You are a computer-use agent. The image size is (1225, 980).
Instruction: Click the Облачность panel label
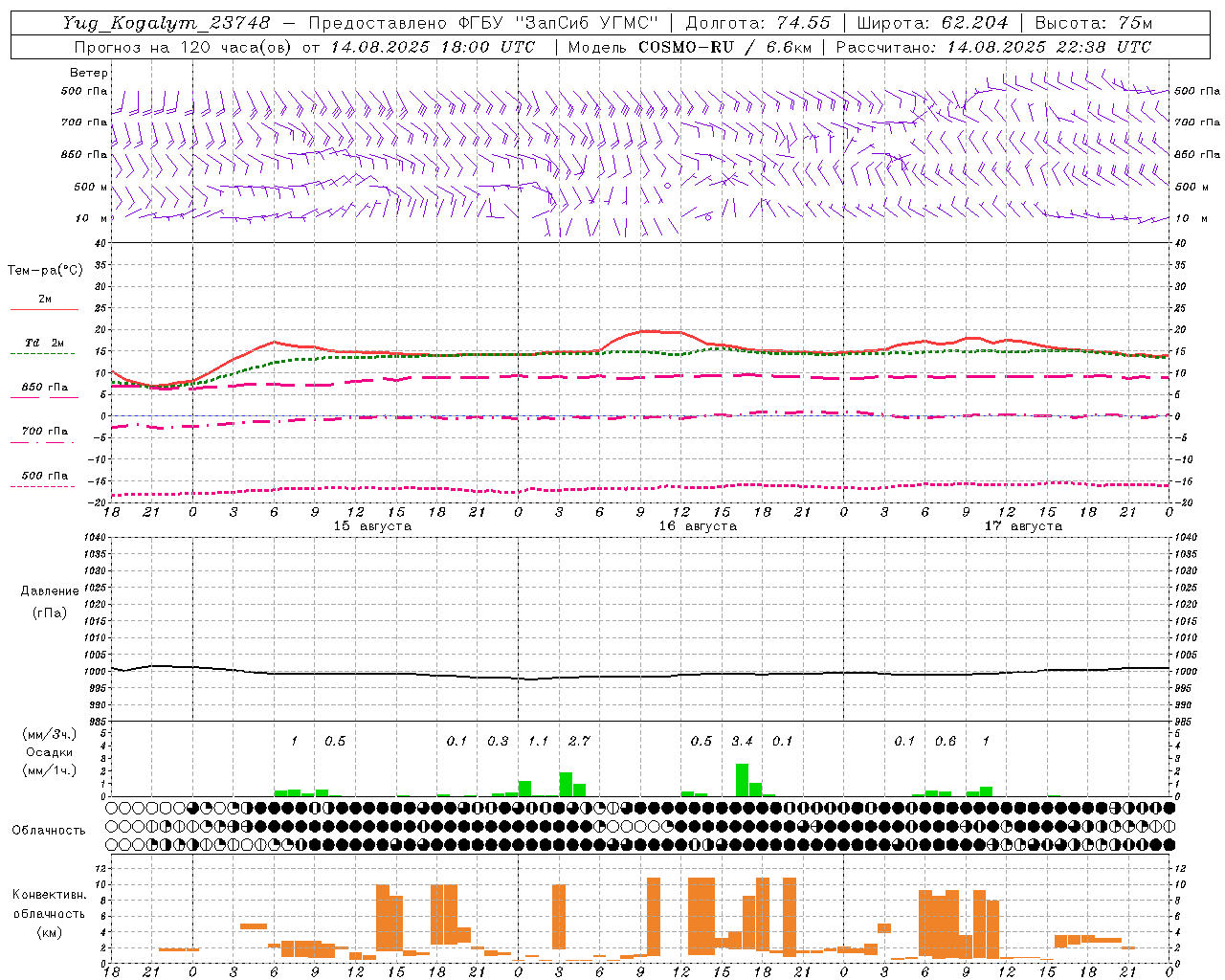click(x=49, y=831)
